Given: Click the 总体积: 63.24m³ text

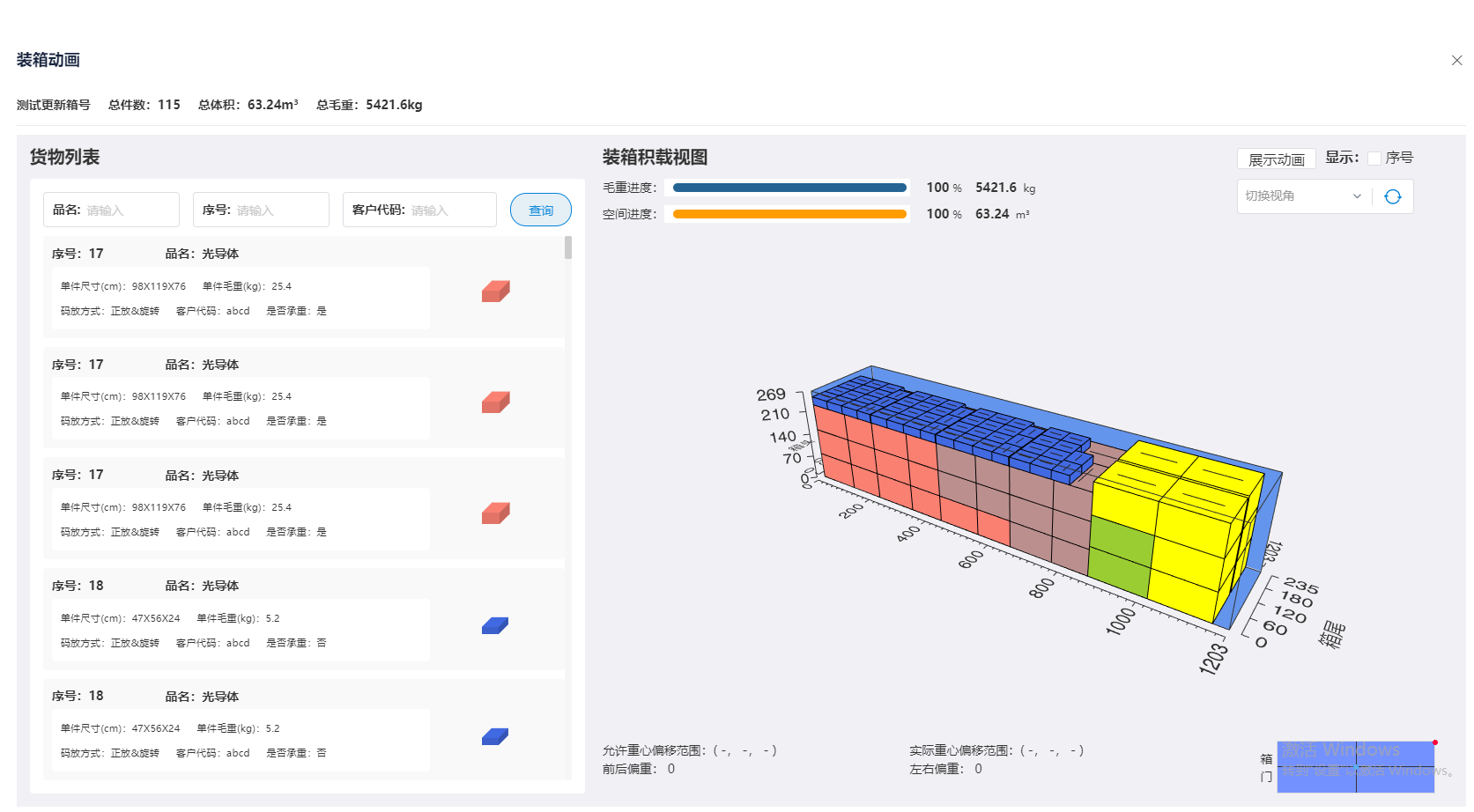Looking at the screenshot, I should tap(248, 105).
